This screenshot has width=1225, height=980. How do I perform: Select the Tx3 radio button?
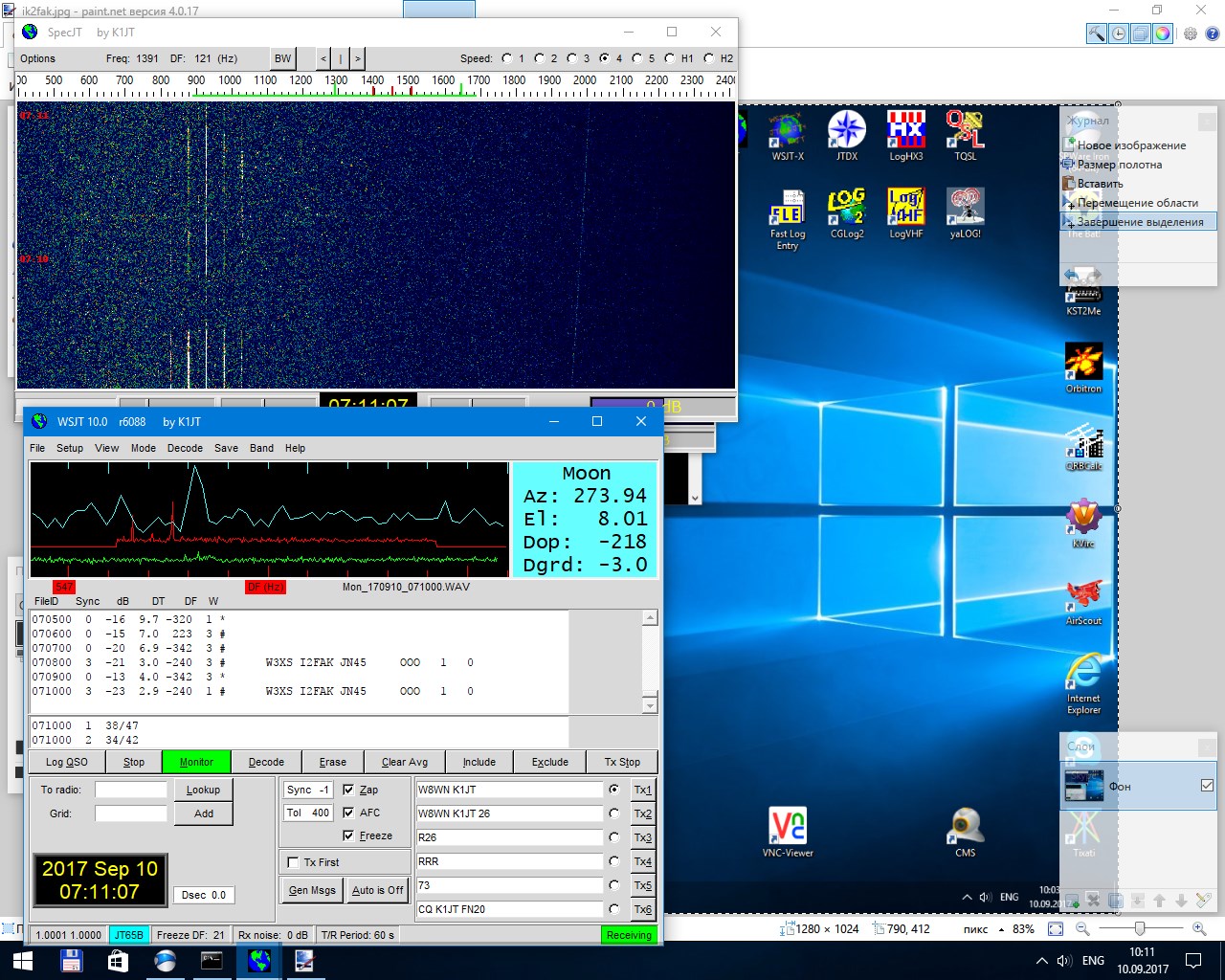613,837
